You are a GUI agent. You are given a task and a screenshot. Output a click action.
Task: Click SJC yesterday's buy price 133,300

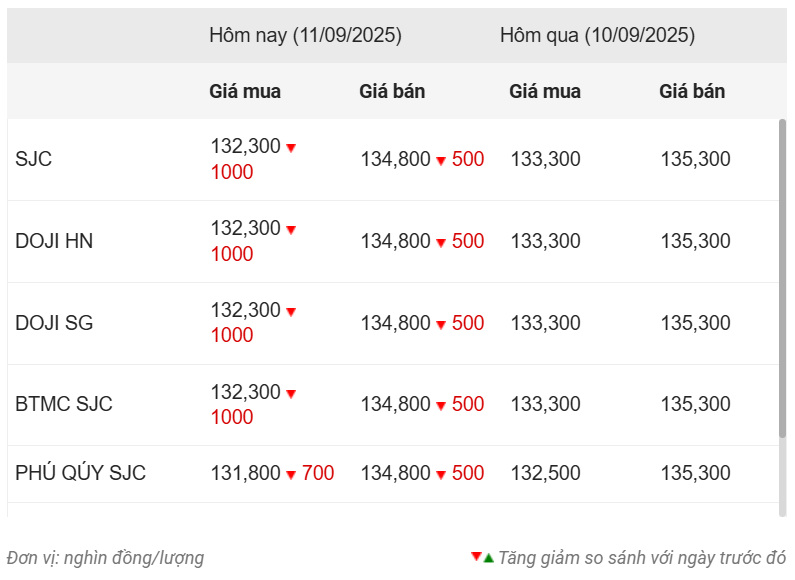tap(545, 159)
